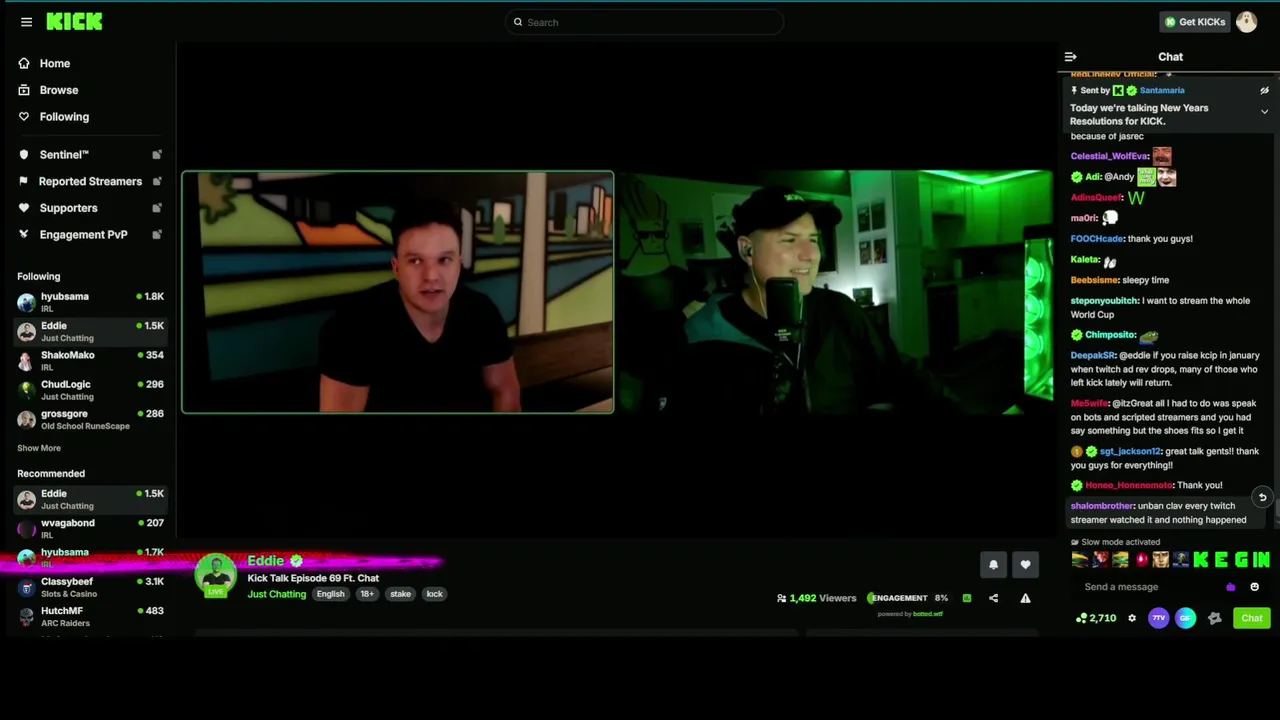1280x720 pixels.
Task: Open ShakoMako channel in Following list
Action: point(90,360)
